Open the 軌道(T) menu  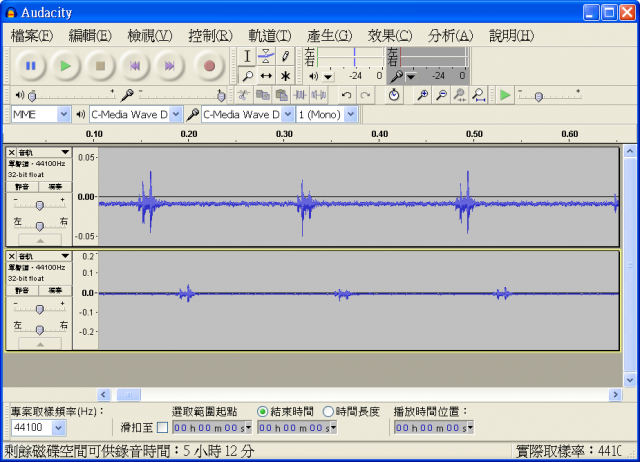coord(270,36)
